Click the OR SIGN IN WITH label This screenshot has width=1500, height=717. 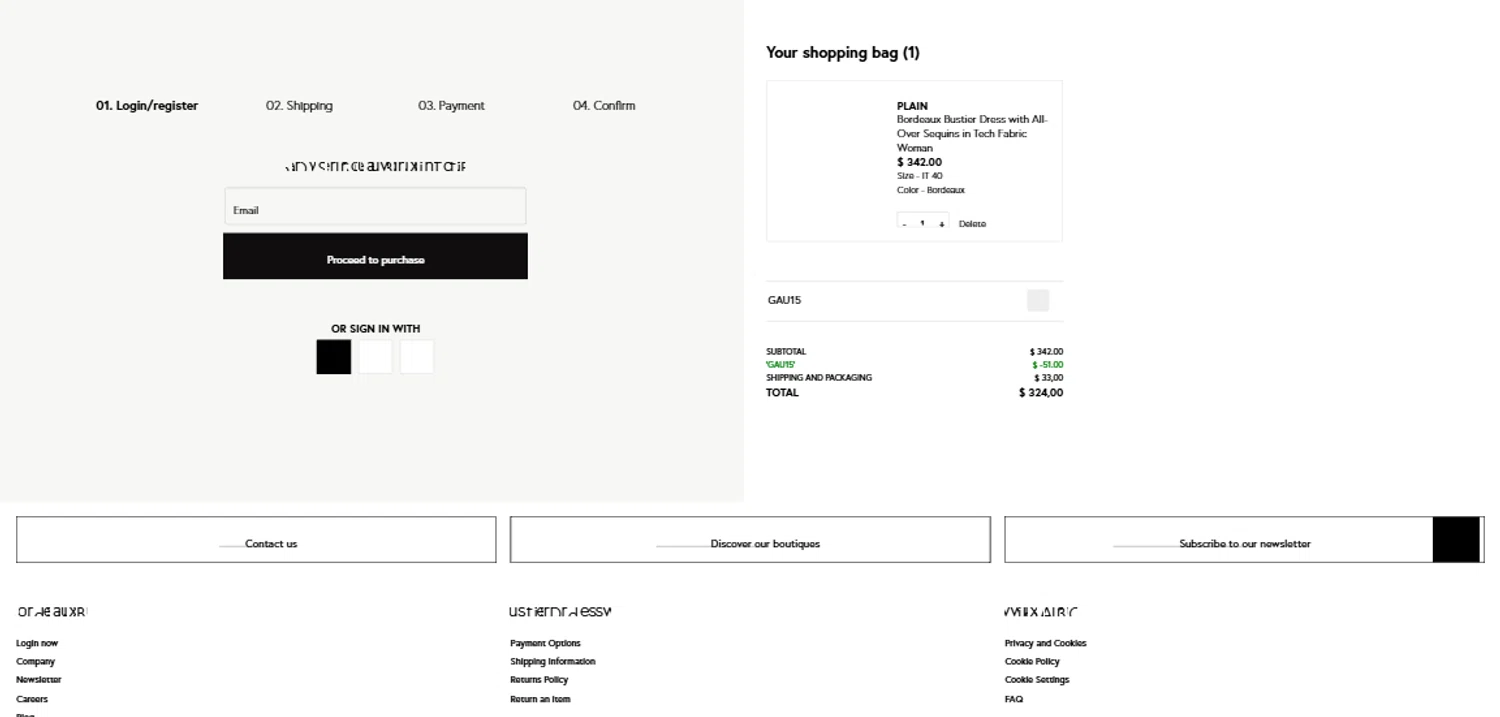[x=376, y=328]
